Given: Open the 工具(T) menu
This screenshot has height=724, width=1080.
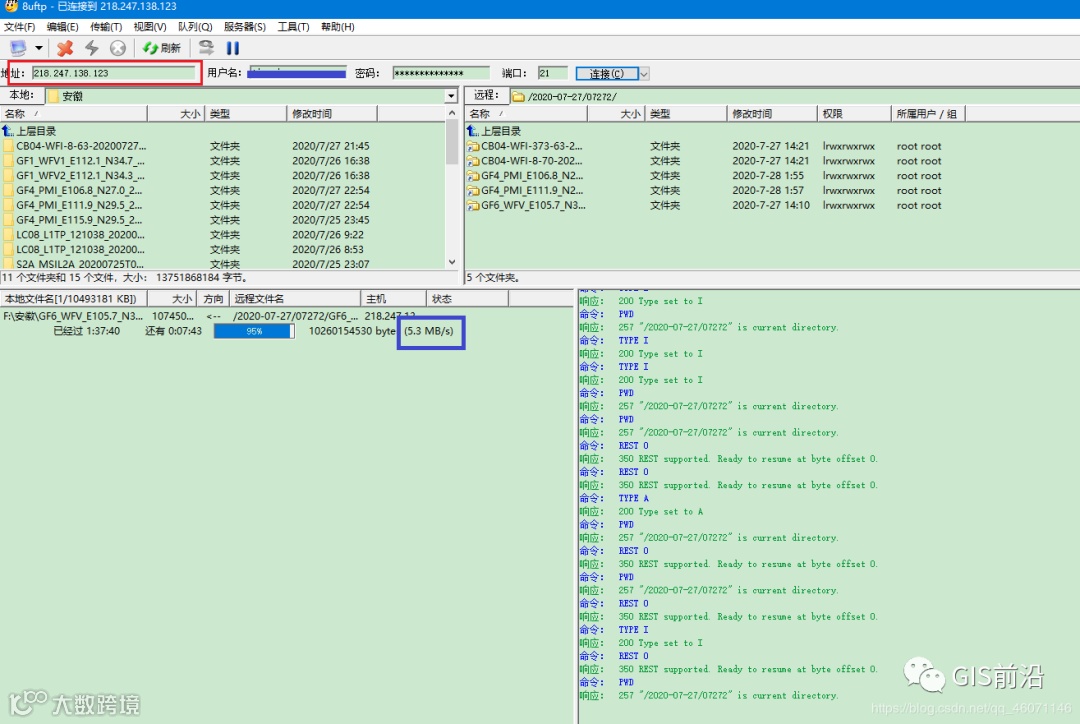Looking at the screenshot, I should click(x=293, y=26).
